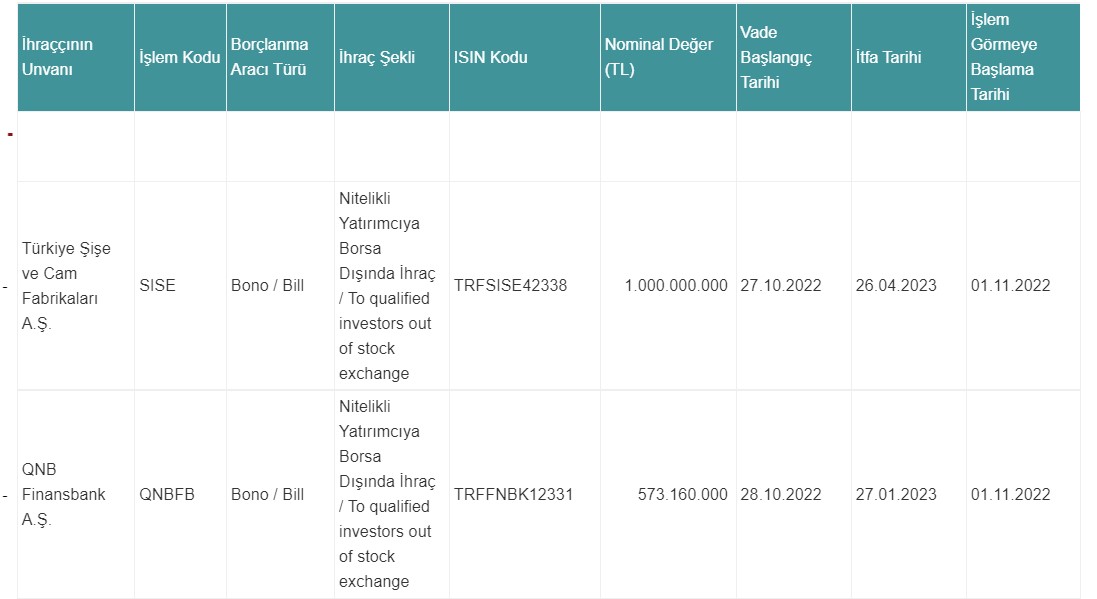
Task: Select the nominal value 1.000.000.000
Action: click(x=676, y=286)
